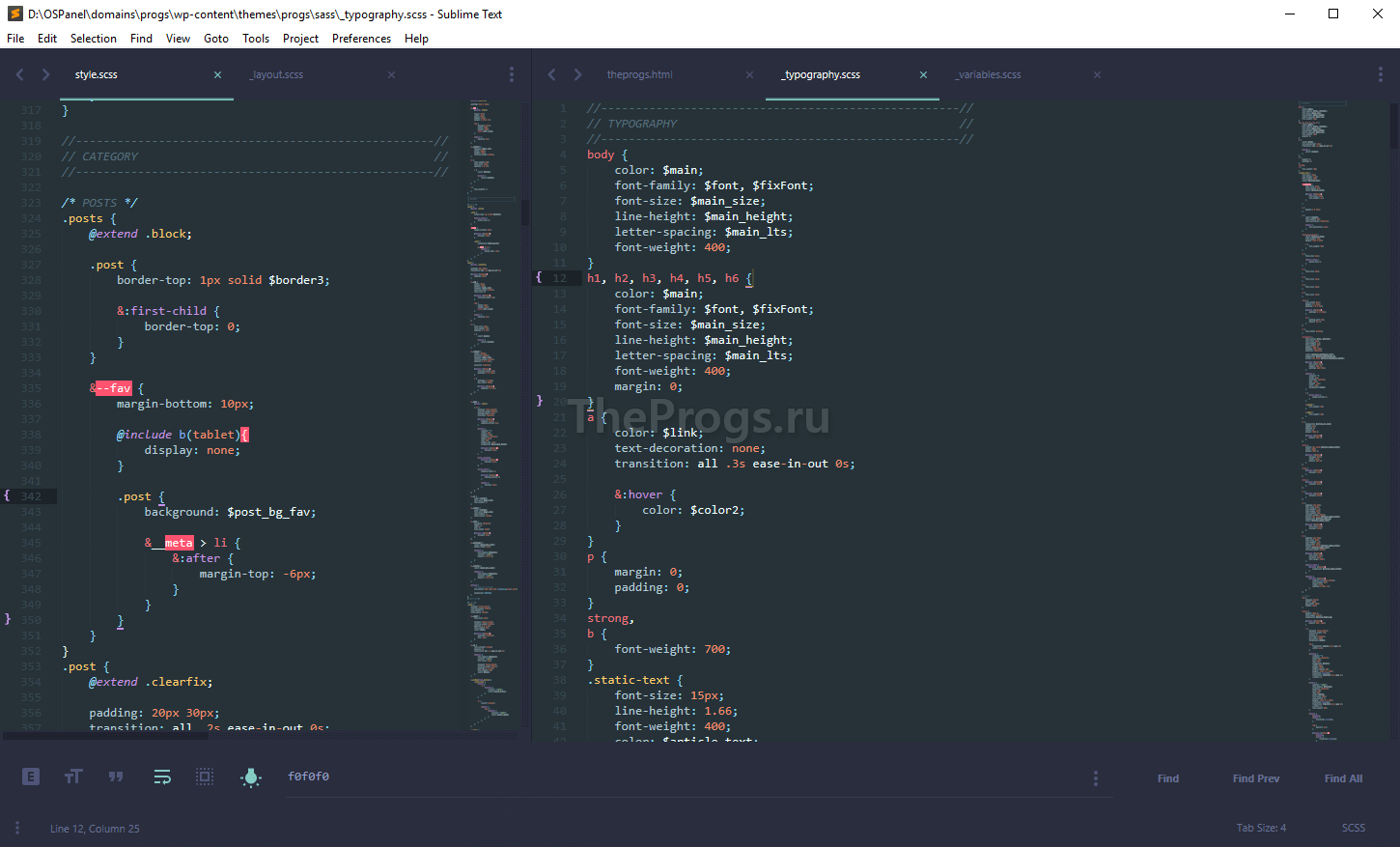Open Tab Size: 4 indentation menu
Screen dimensions: 1400x847
[1261, 828]
